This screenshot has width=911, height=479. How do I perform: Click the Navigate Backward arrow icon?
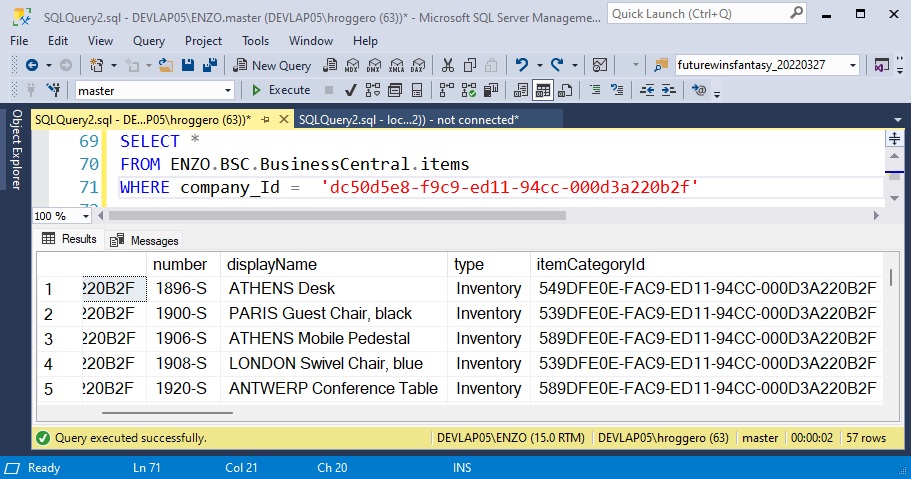click(x=32, y=65)
